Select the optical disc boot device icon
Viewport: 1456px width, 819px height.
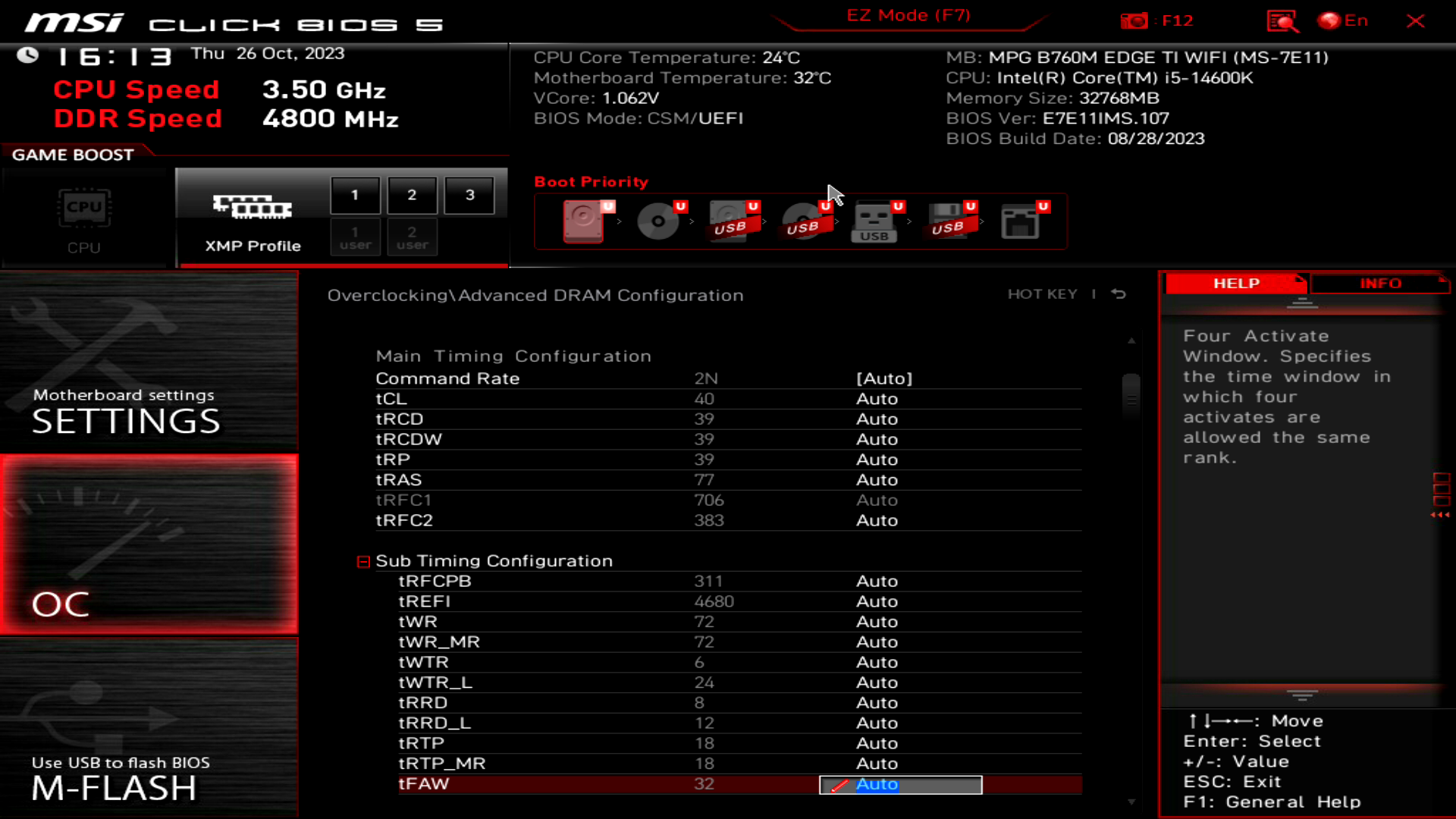pos(657,221)
